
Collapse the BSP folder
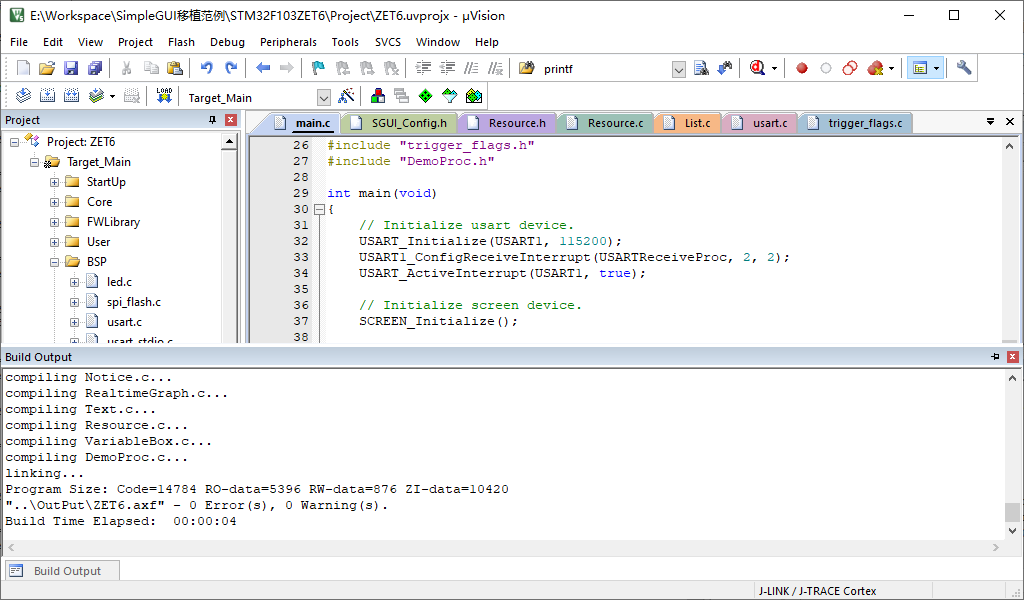54,262
